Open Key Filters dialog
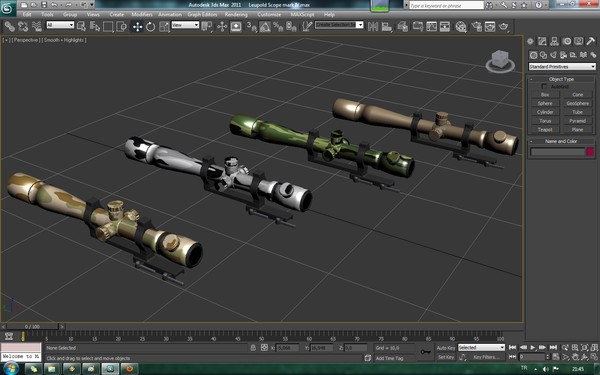600x375 pixels. pyautogui.click(x=486, y=357)
